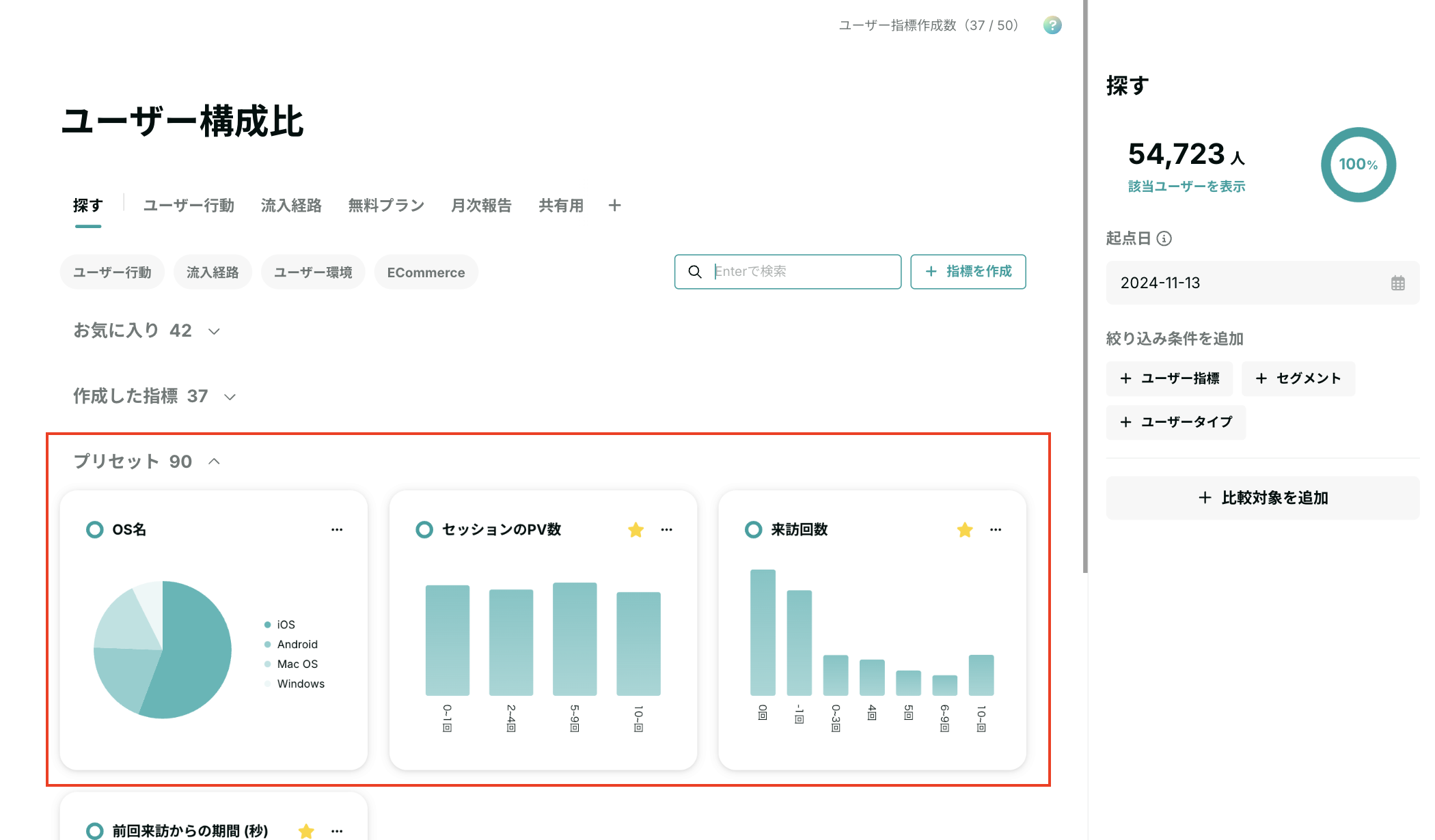Open the help question mark icon
This screenshot has height=840, width=1435.
pos(1052,25)
